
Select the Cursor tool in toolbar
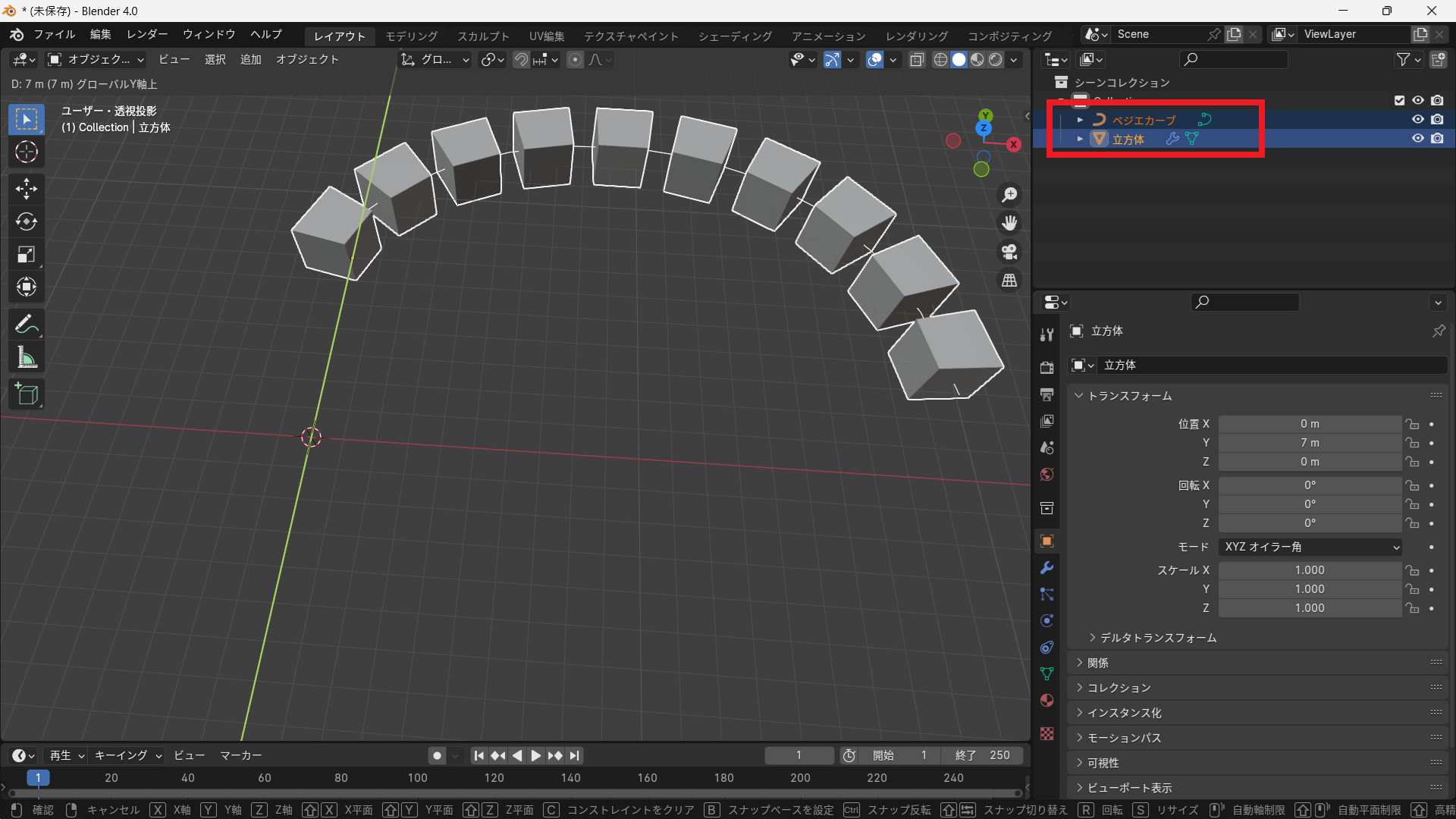[27, 152]
